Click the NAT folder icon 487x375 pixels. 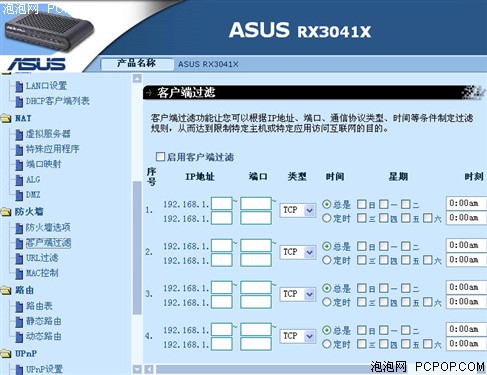pyautogui.click(x=6, y=118)
